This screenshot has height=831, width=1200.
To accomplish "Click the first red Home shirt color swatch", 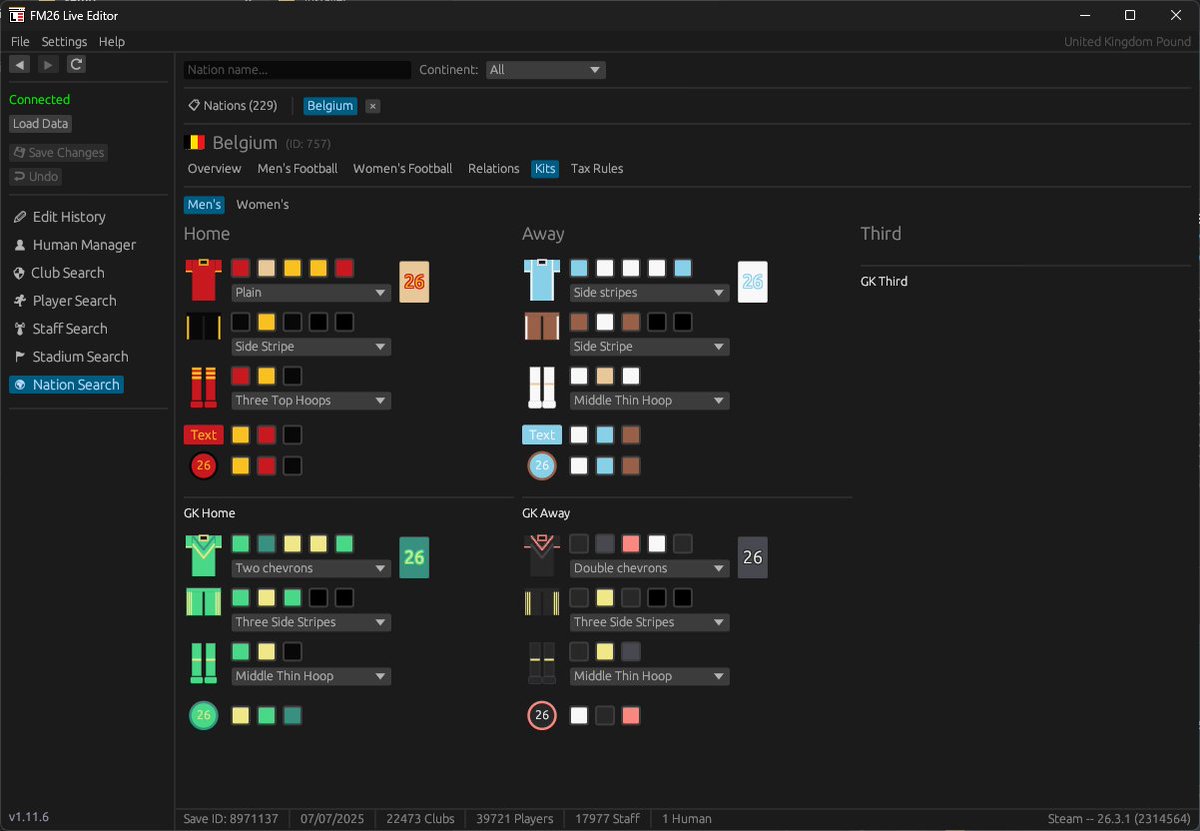I will (241, 269).
